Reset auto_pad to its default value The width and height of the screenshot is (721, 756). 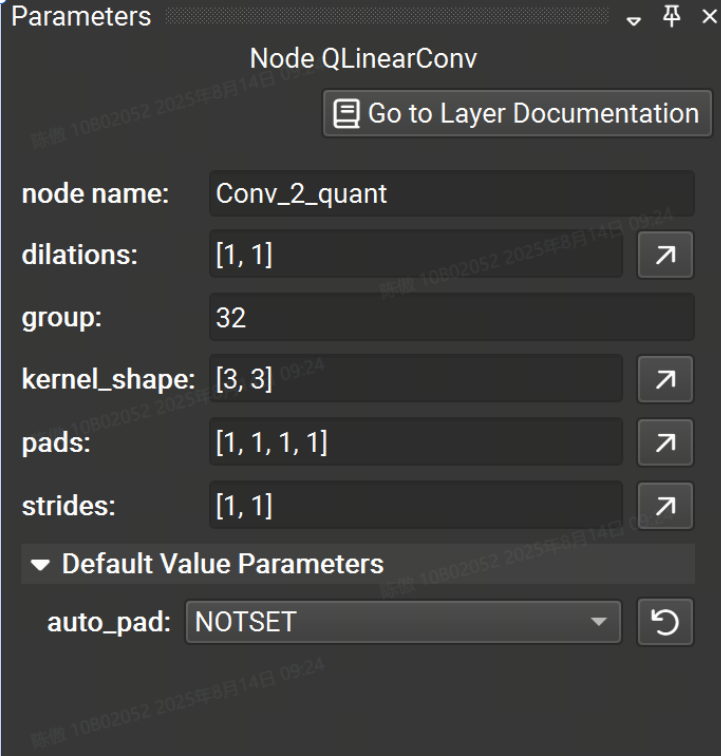(665, 623)
